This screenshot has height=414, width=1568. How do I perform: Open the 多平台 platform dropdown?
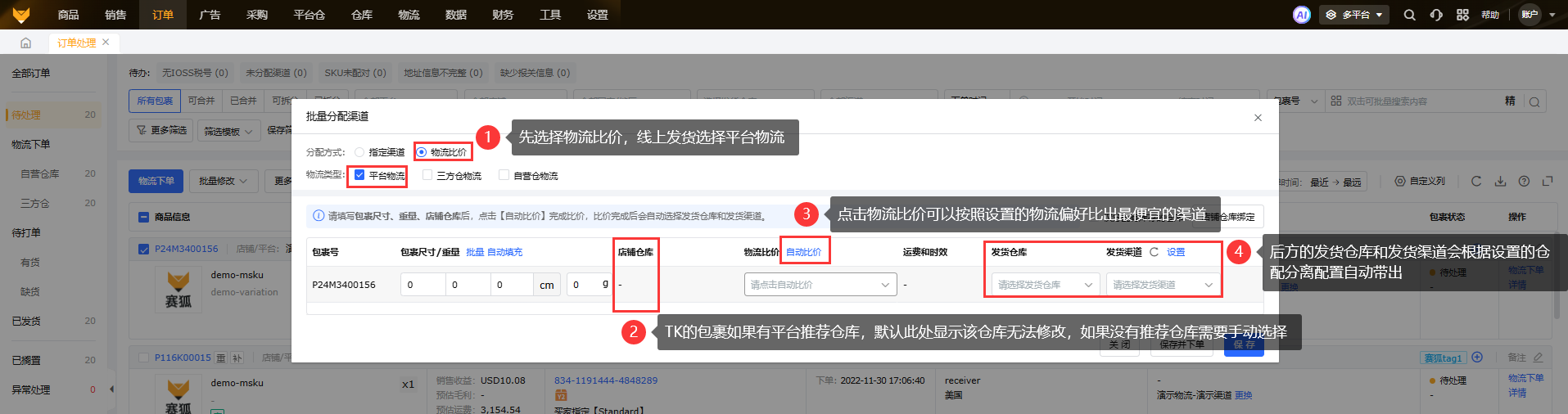[x=1354, y=15]
